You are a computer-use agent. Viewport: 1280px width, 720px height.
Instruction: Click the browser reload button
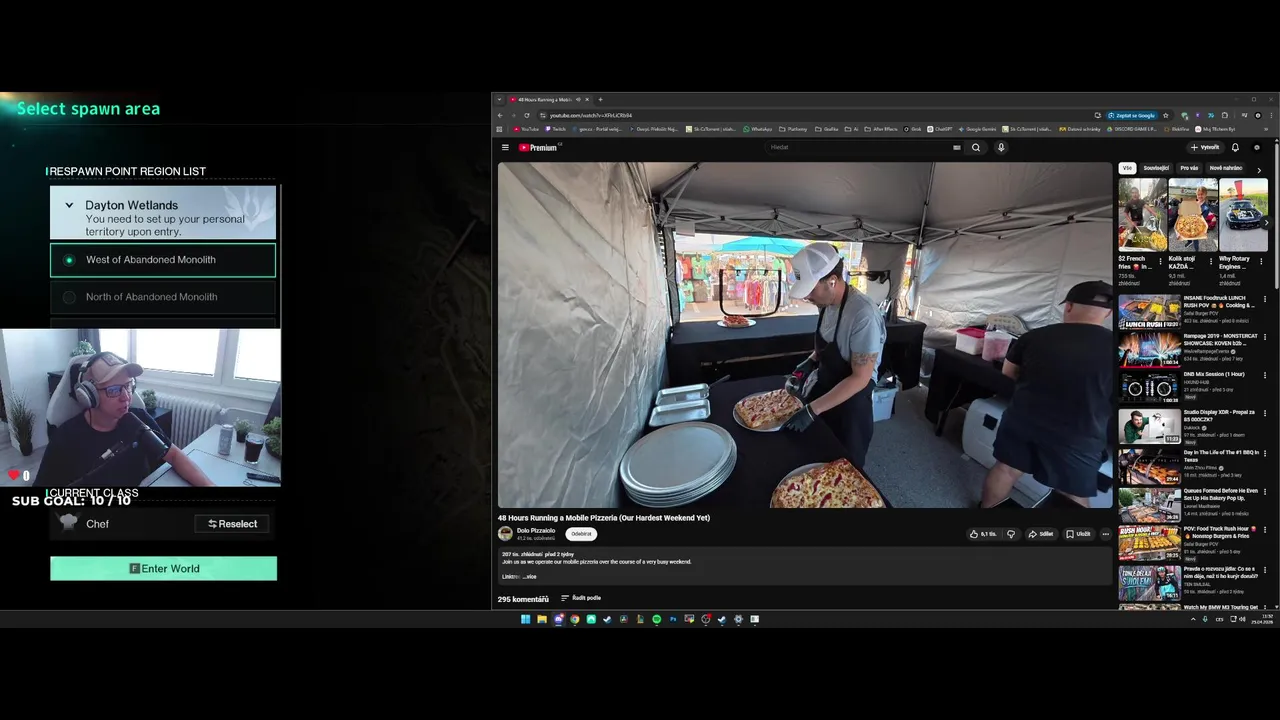(x=527, y=115)
